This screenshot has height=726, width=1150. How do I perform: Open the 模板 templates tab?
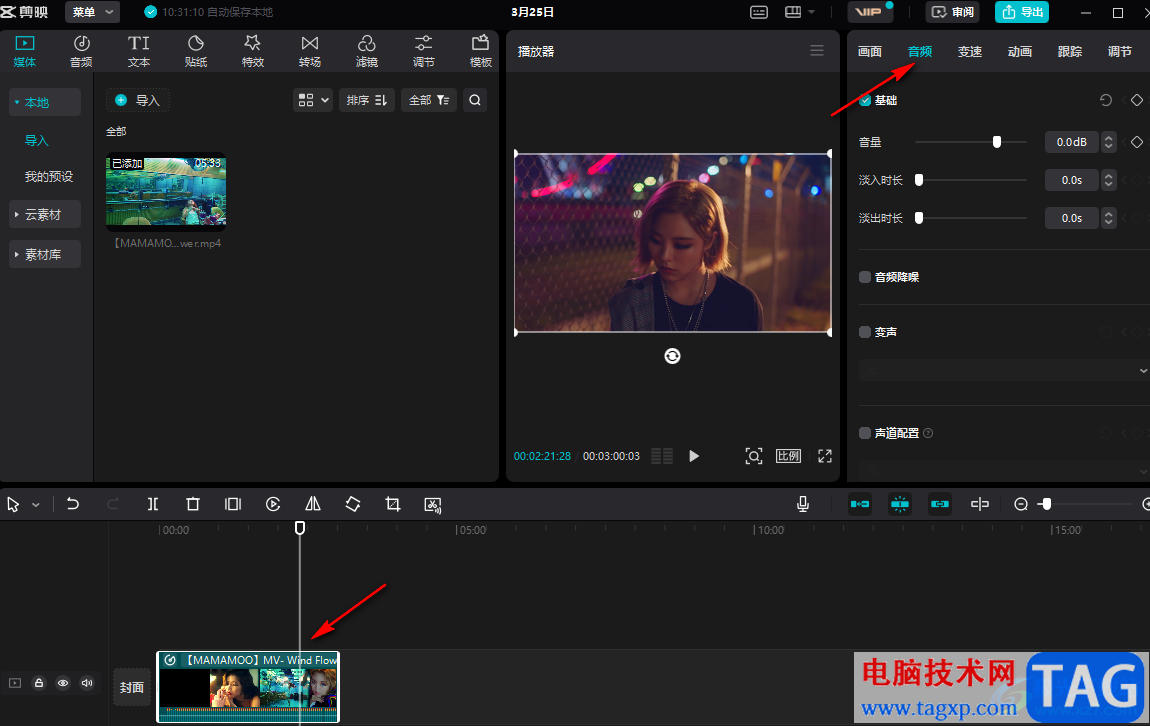(480, 51)
